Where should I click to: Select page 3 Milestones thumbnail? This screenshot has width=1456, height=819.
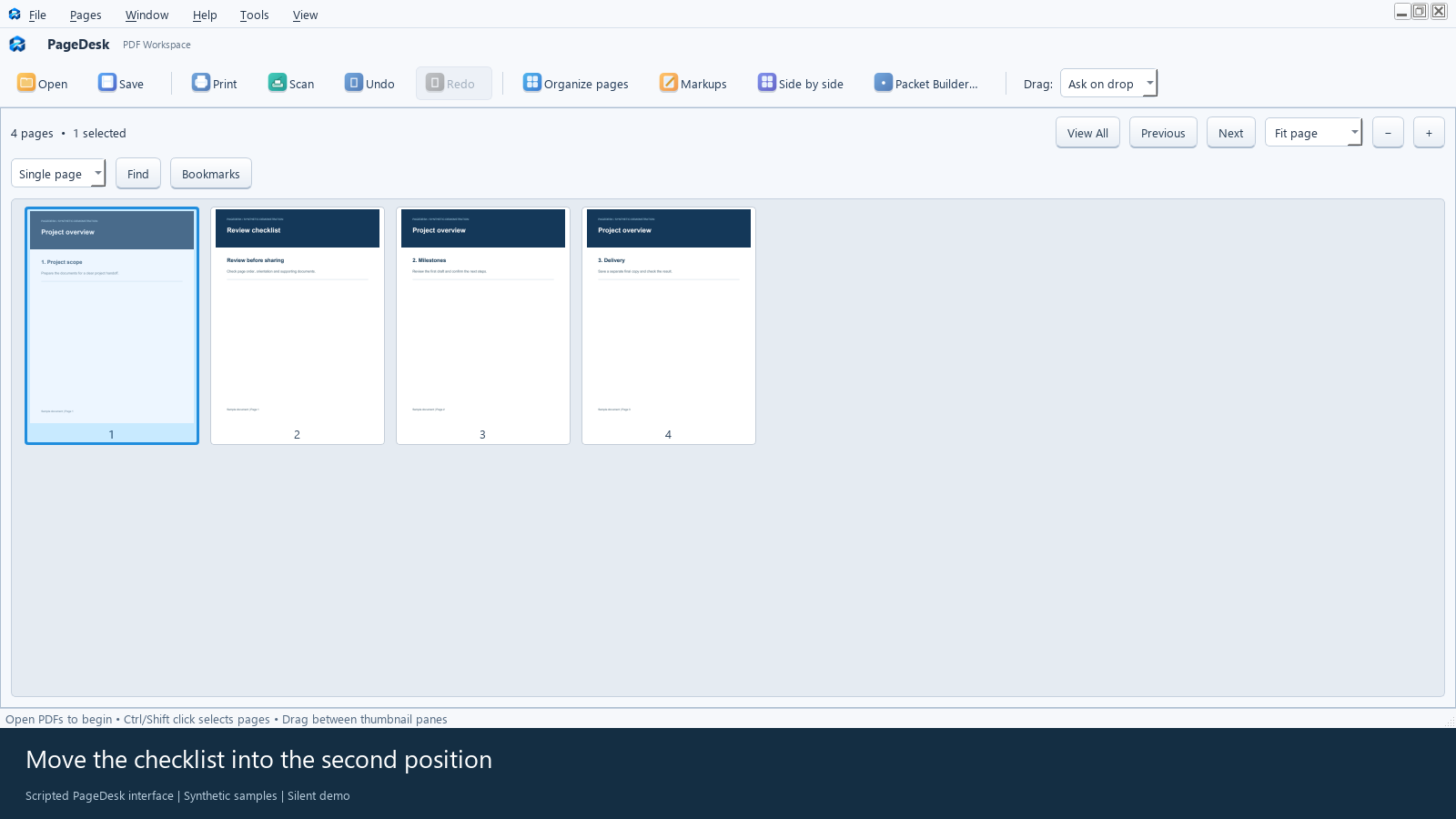(x=483, y=326)
